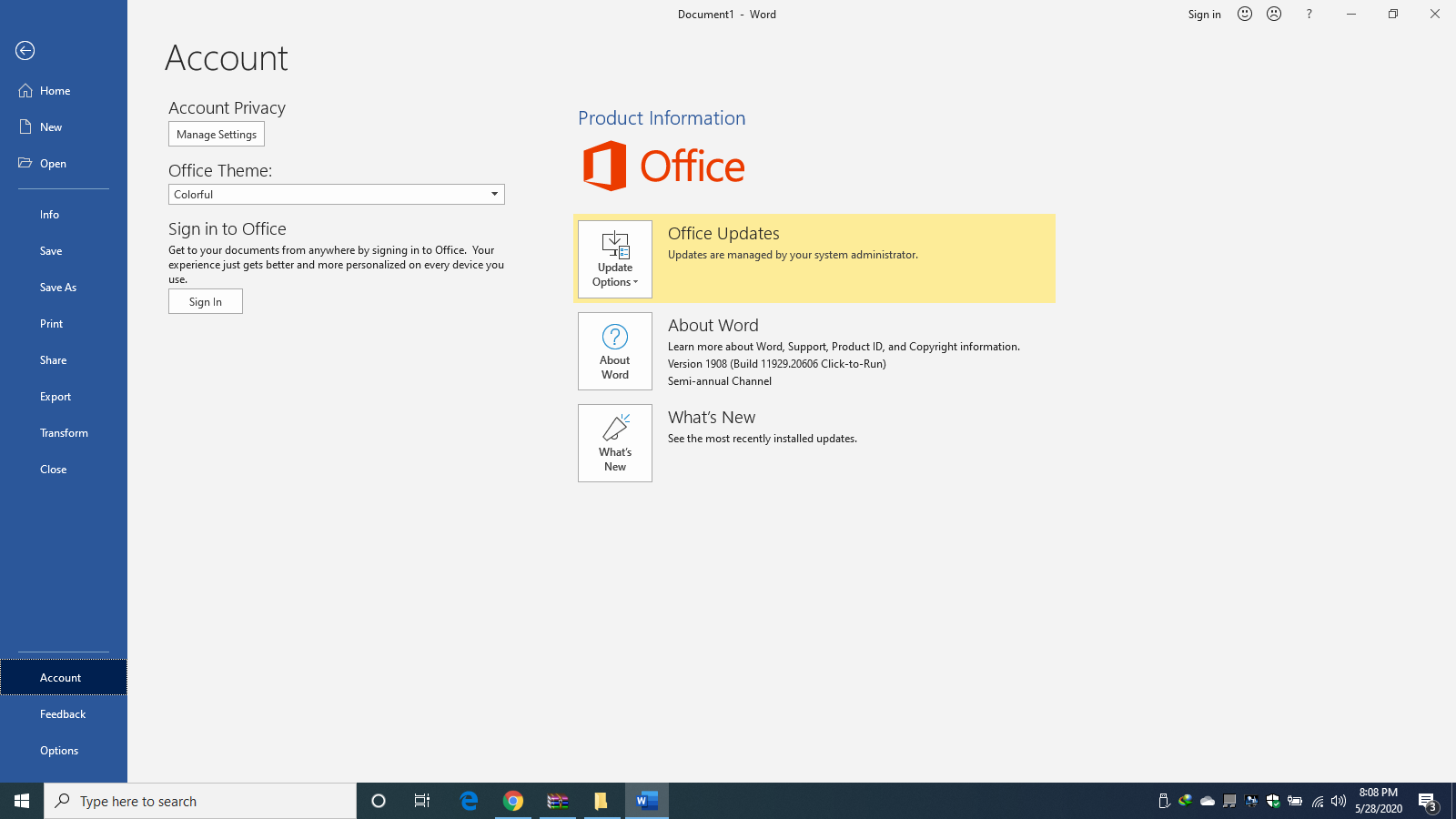Image resolution: width=1456 pixels, height=819 pixels.
Task: Click the monitor graphics tray icon
Action: tap(1251, 801)
